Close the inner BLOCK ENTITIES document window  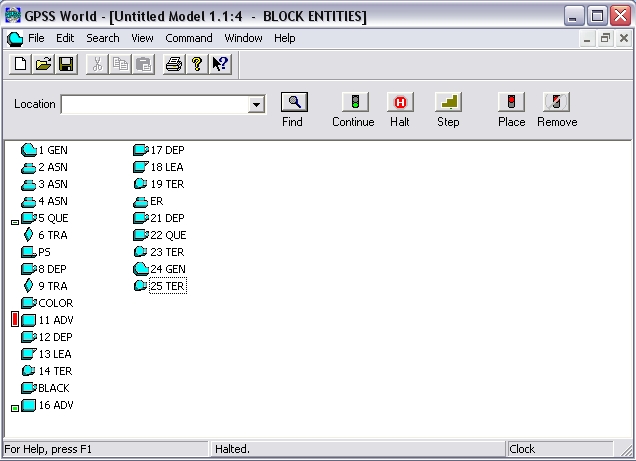tap(624, 39)
